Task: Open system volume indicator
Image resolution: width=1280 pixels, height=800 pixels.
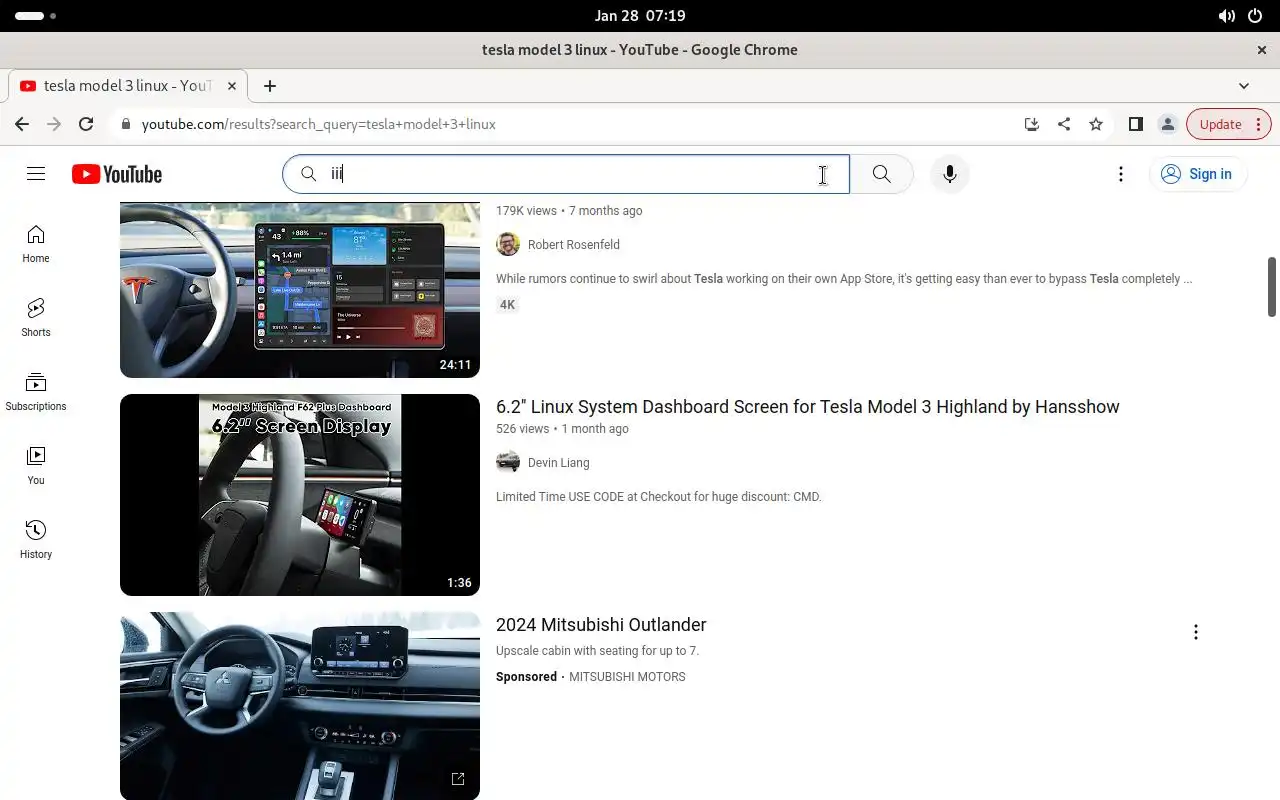Action: click(x=1227, y=16)
